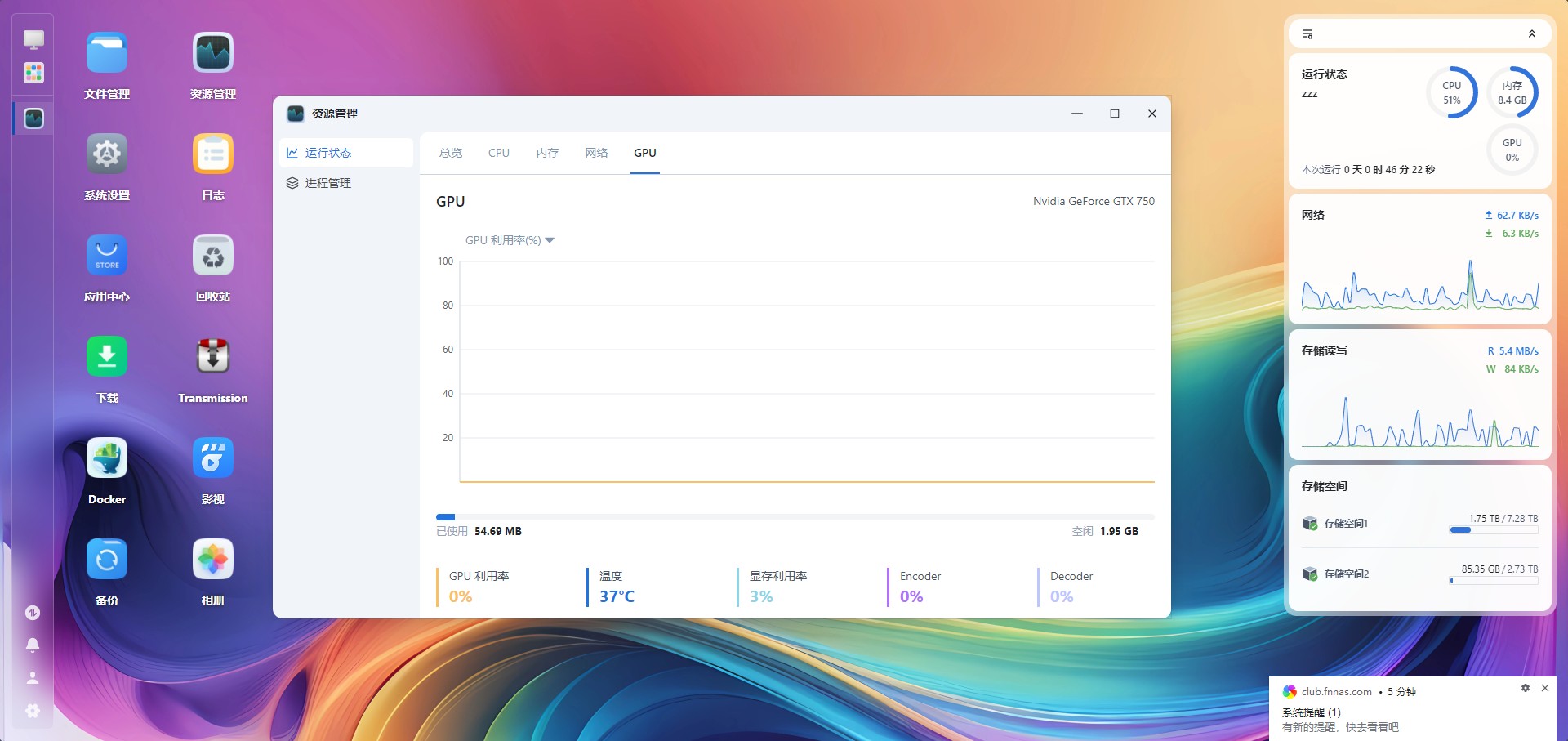Click the 内存 8.4 GB ring in the widget
This screenshot has height=741, width=1568.
coord(1512,92)
